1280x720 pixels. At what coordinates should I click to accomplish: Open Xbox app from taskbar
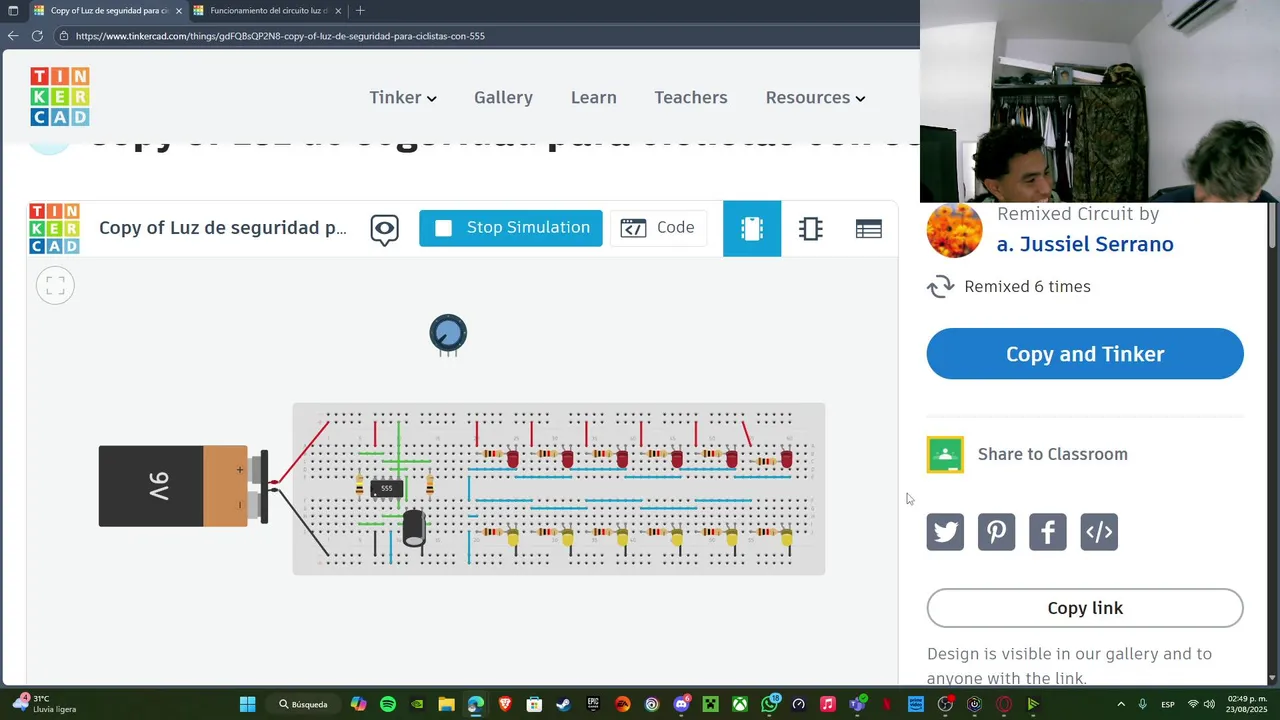click(x=740, y=704)
